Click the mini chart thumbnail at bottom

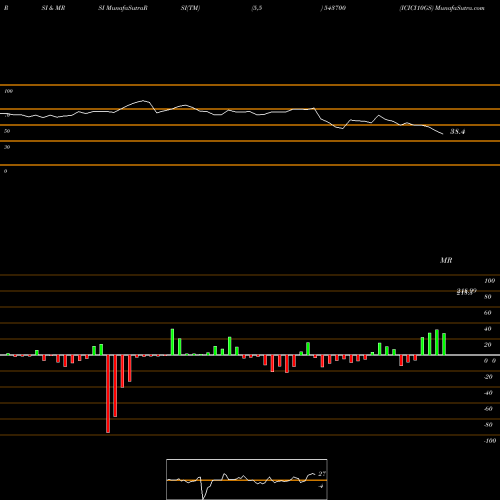click(x=247, y=479)
